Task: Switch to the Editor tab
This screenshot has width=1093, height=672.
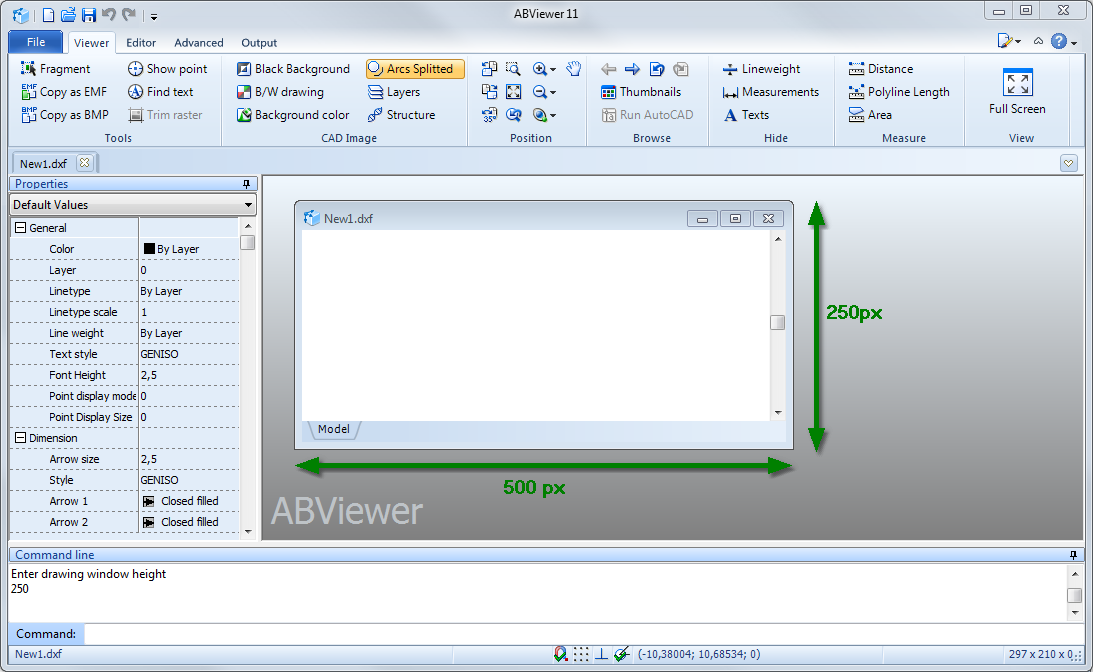Action: [141, 43]
